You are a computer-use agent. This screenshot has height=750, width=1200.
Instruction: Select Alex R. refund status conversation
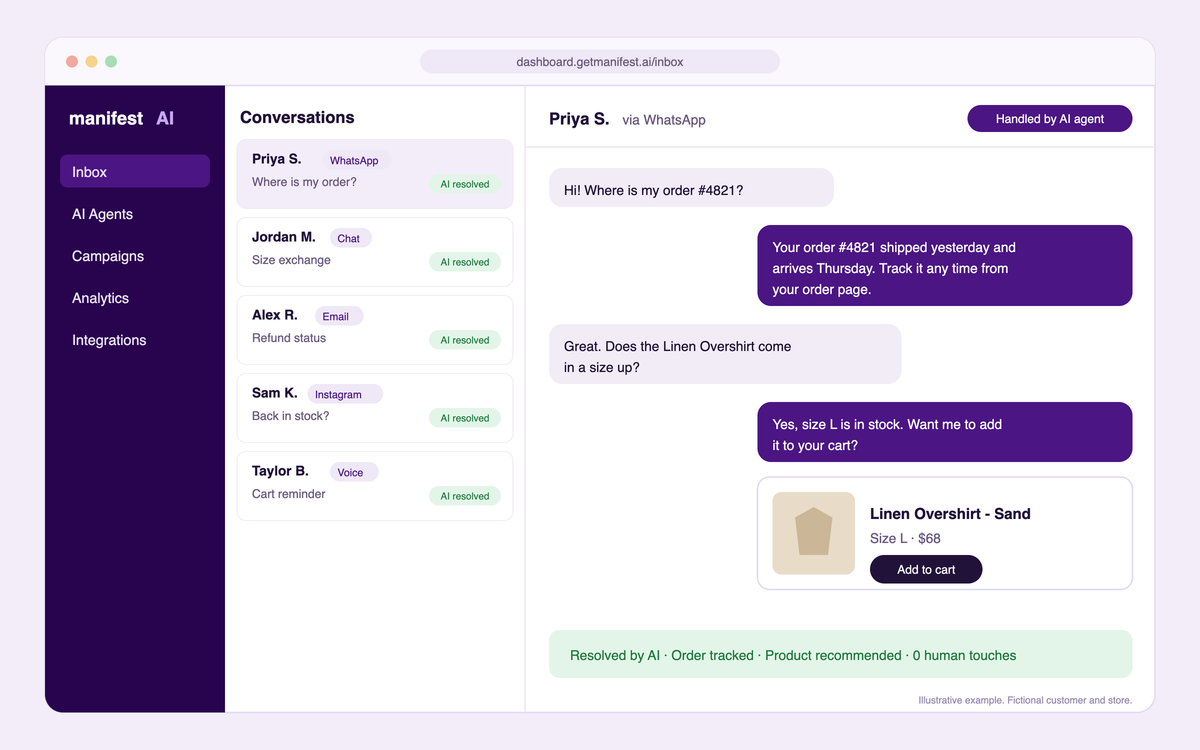pyautogui.click(x=375, y=330)
